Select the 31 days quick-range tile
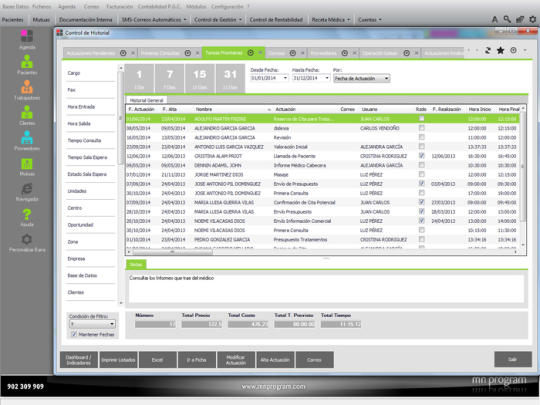 click(x=230, y=79)
